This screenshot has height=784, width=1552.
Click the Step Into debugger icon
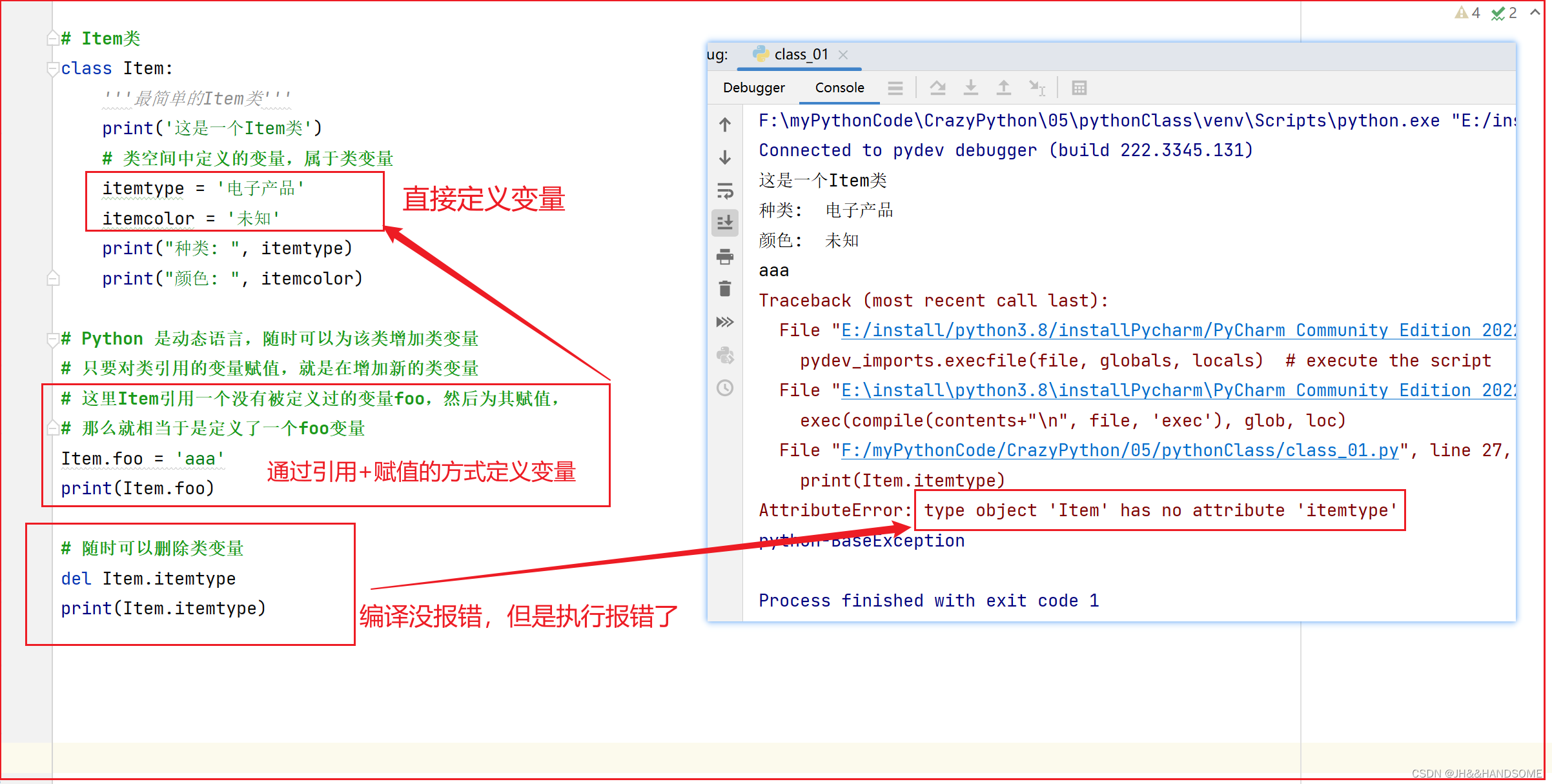pos(970,88)
